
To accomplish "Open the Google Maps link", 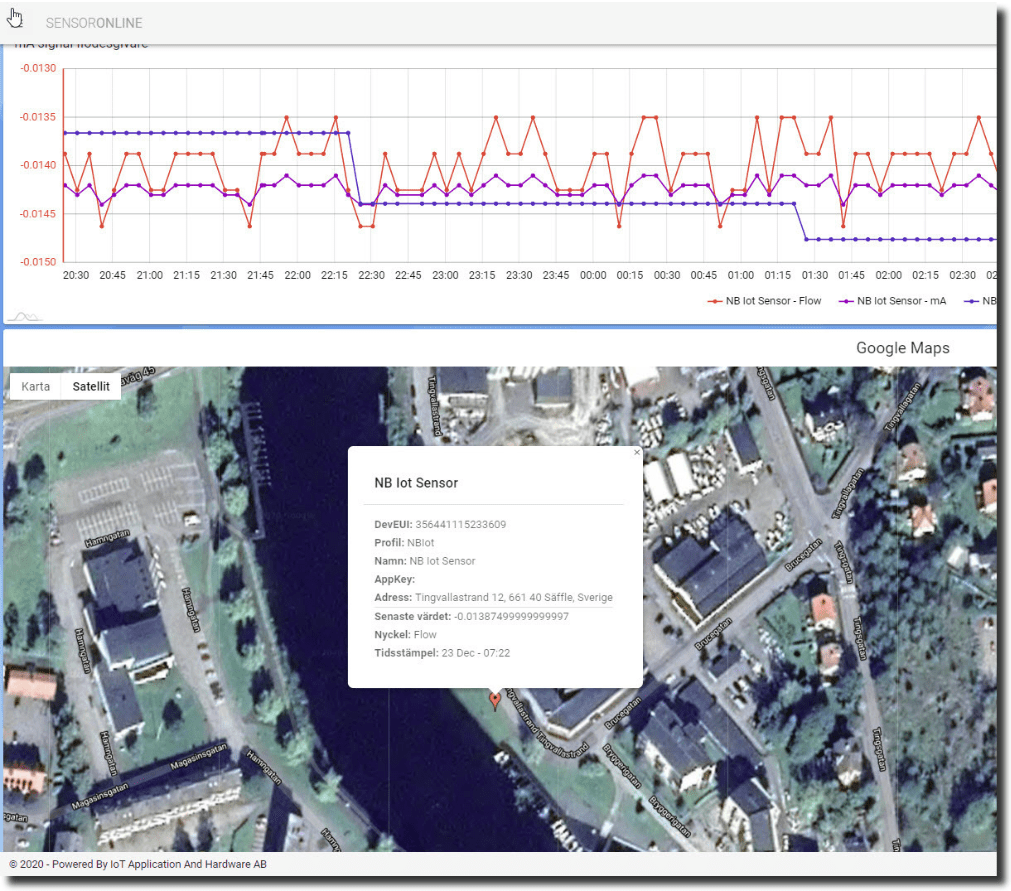I will [x=902, y=348].
